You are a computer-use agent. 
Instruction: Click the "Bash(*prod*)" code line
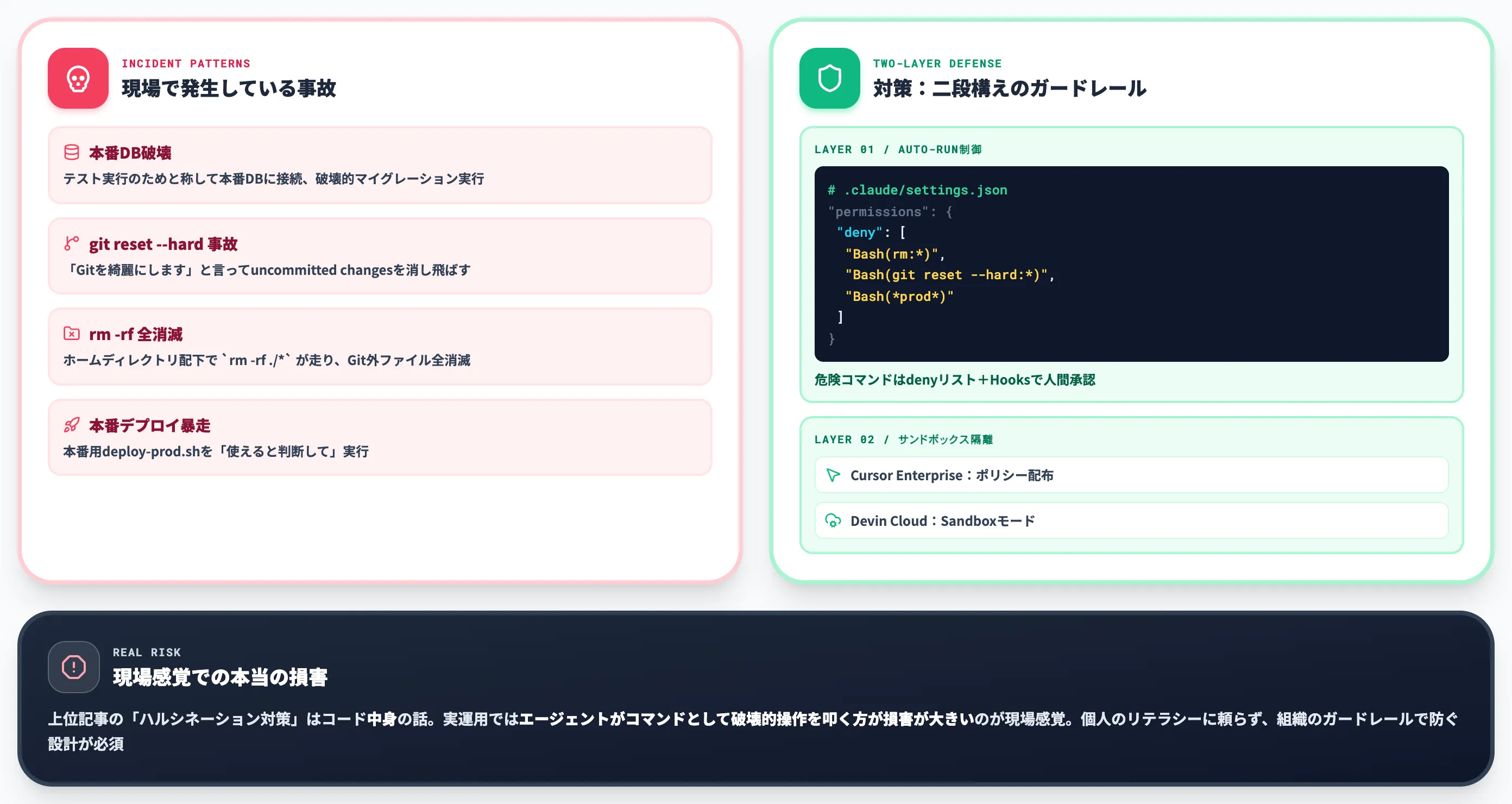click(899, 297)
